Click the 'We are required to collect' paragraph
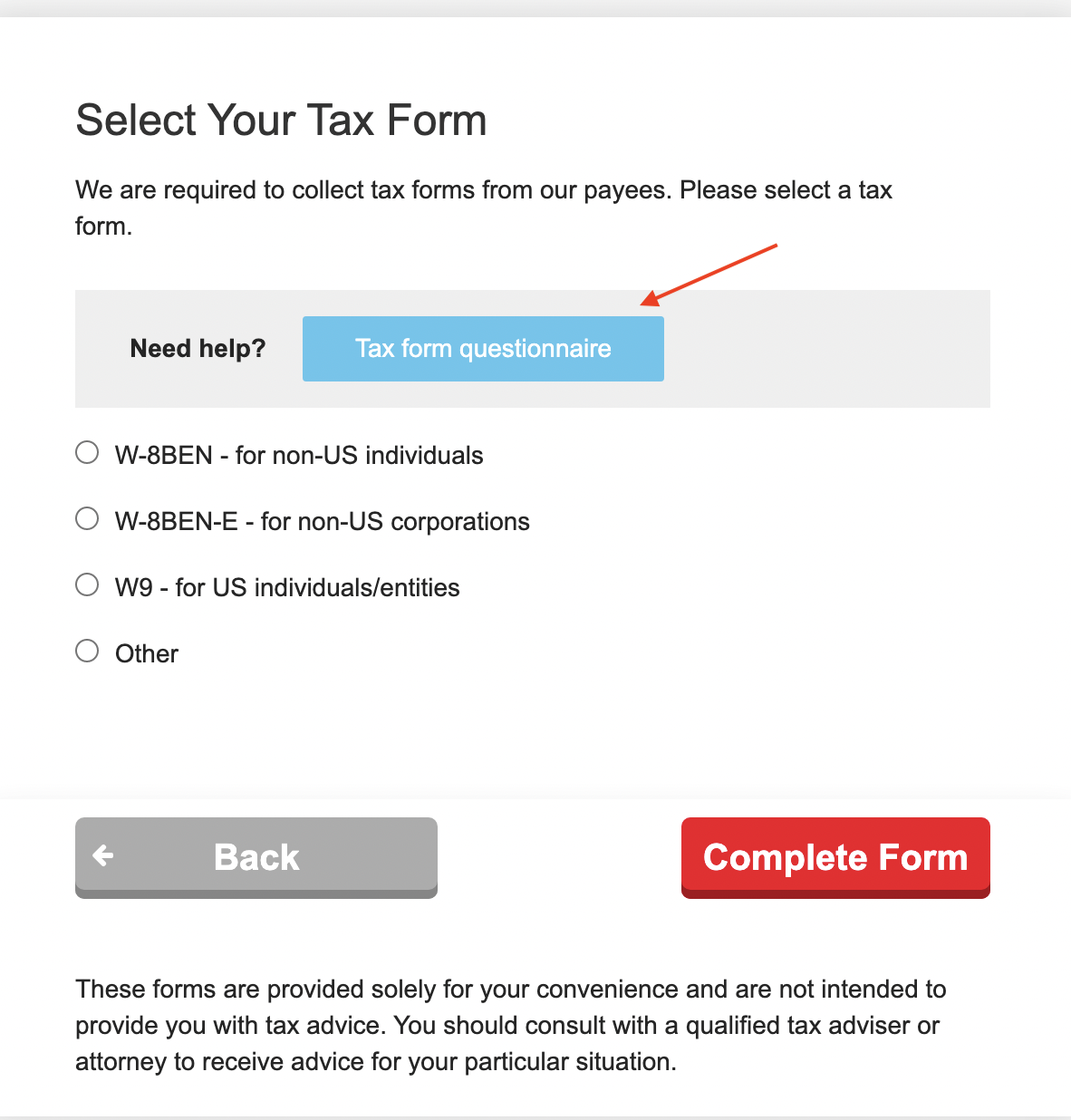The image size is (1071, 1120). pos(484,208)
